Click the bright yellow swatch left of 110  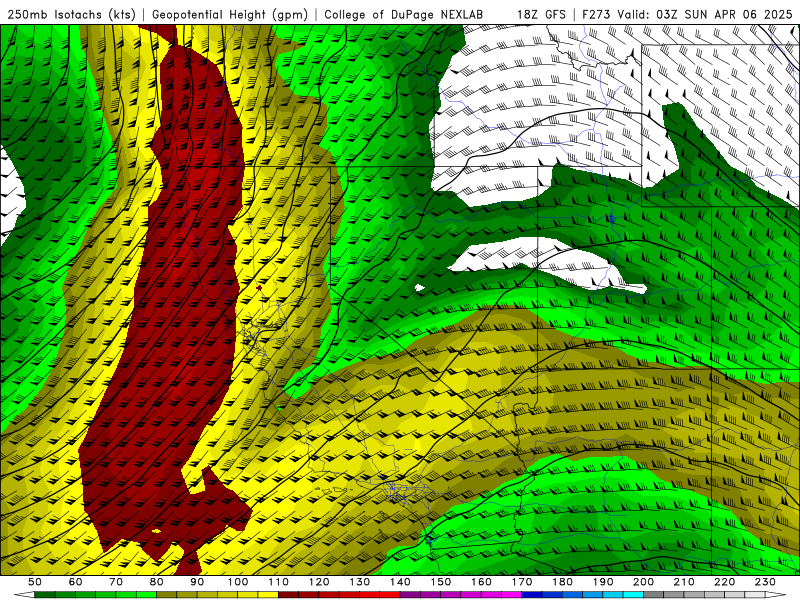[x=268, y=595]
